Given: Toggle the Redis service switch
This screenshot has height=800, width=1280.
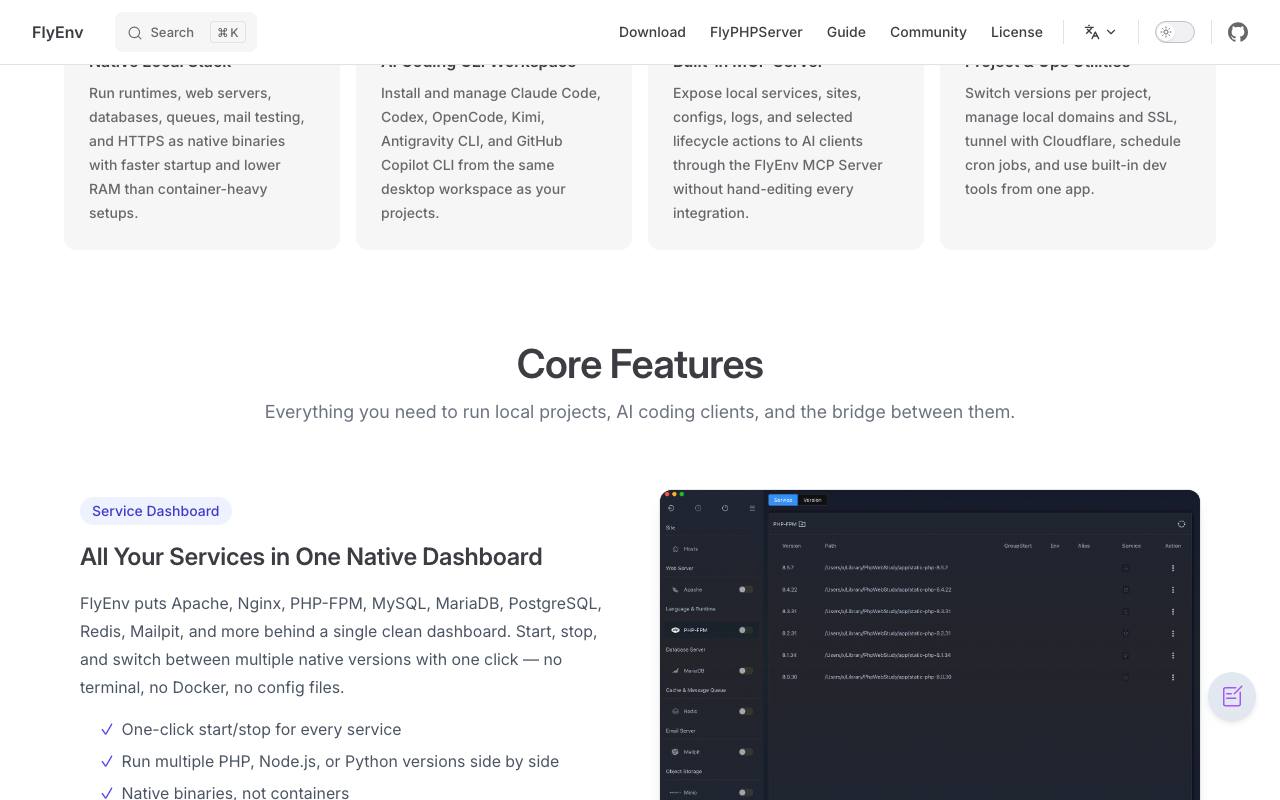Looking at the screenshot, I should tap(745, 711).
